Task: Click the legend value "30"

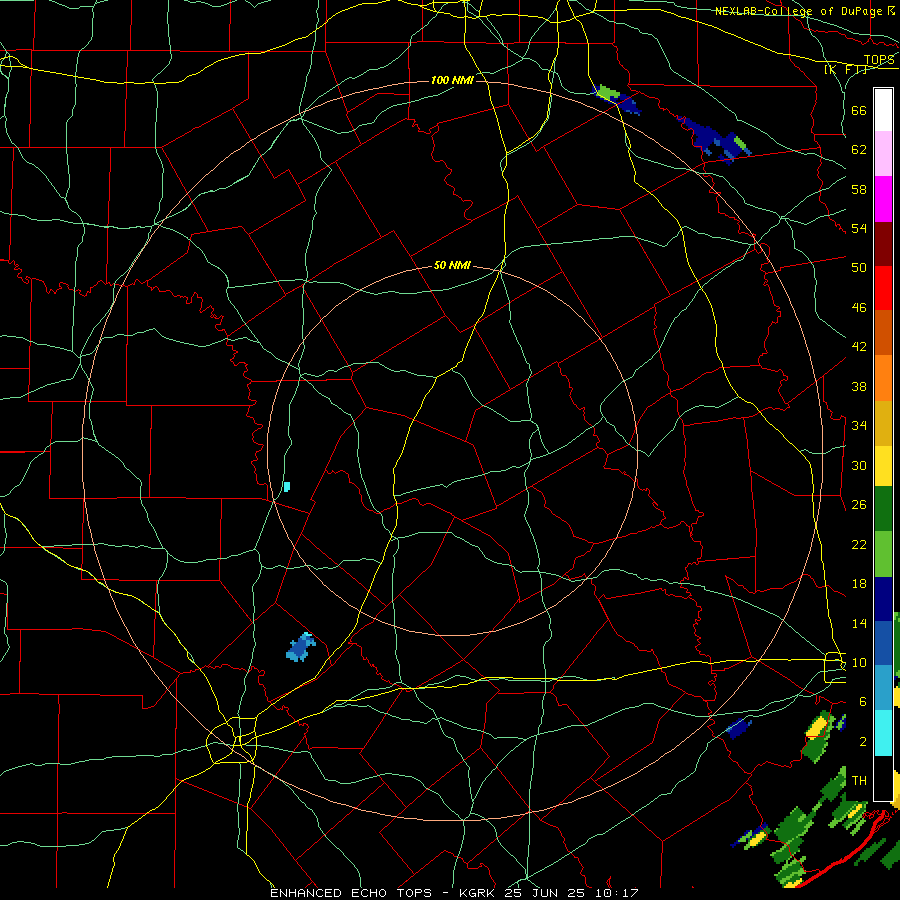Action: click(859, 465)
